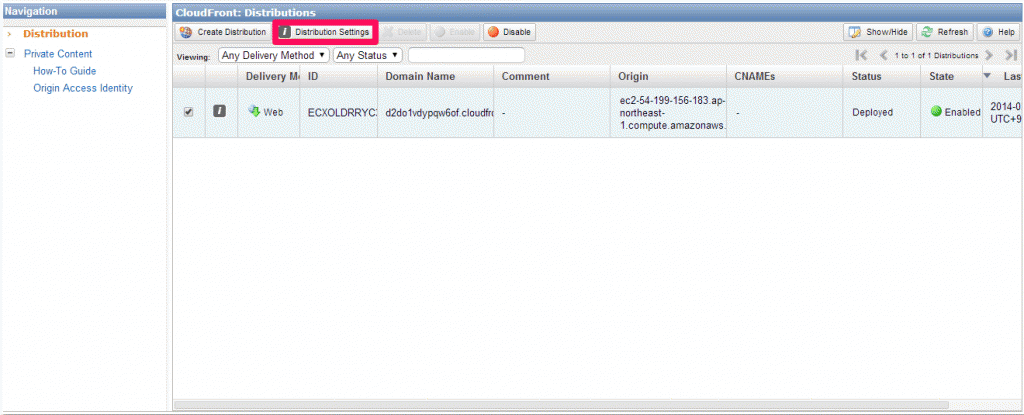Open the How-To Guide link

[65, 71]
